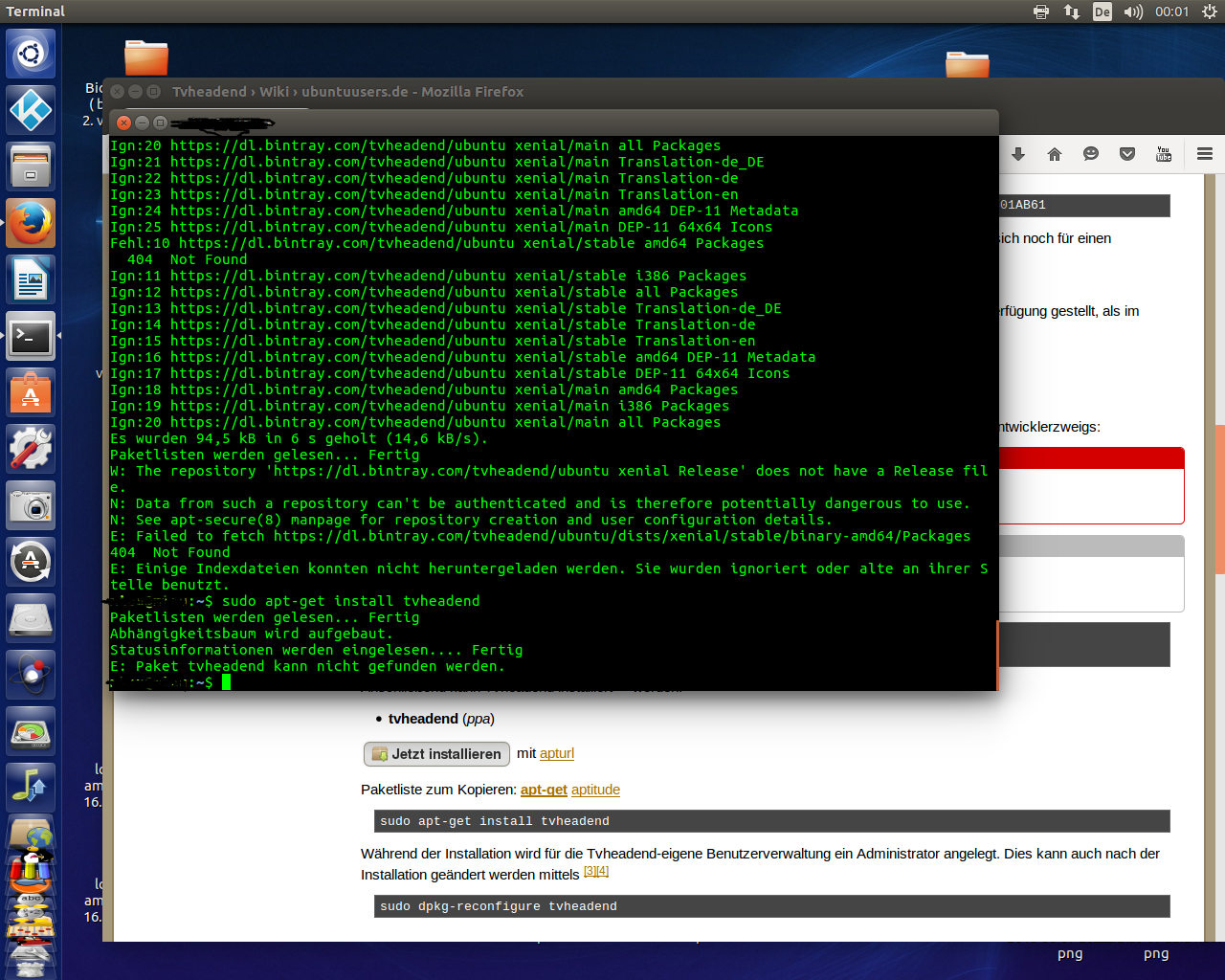Go to Firefox home page
Viewport: 1225px width, 980px height.
click(x=1055, y=154)
